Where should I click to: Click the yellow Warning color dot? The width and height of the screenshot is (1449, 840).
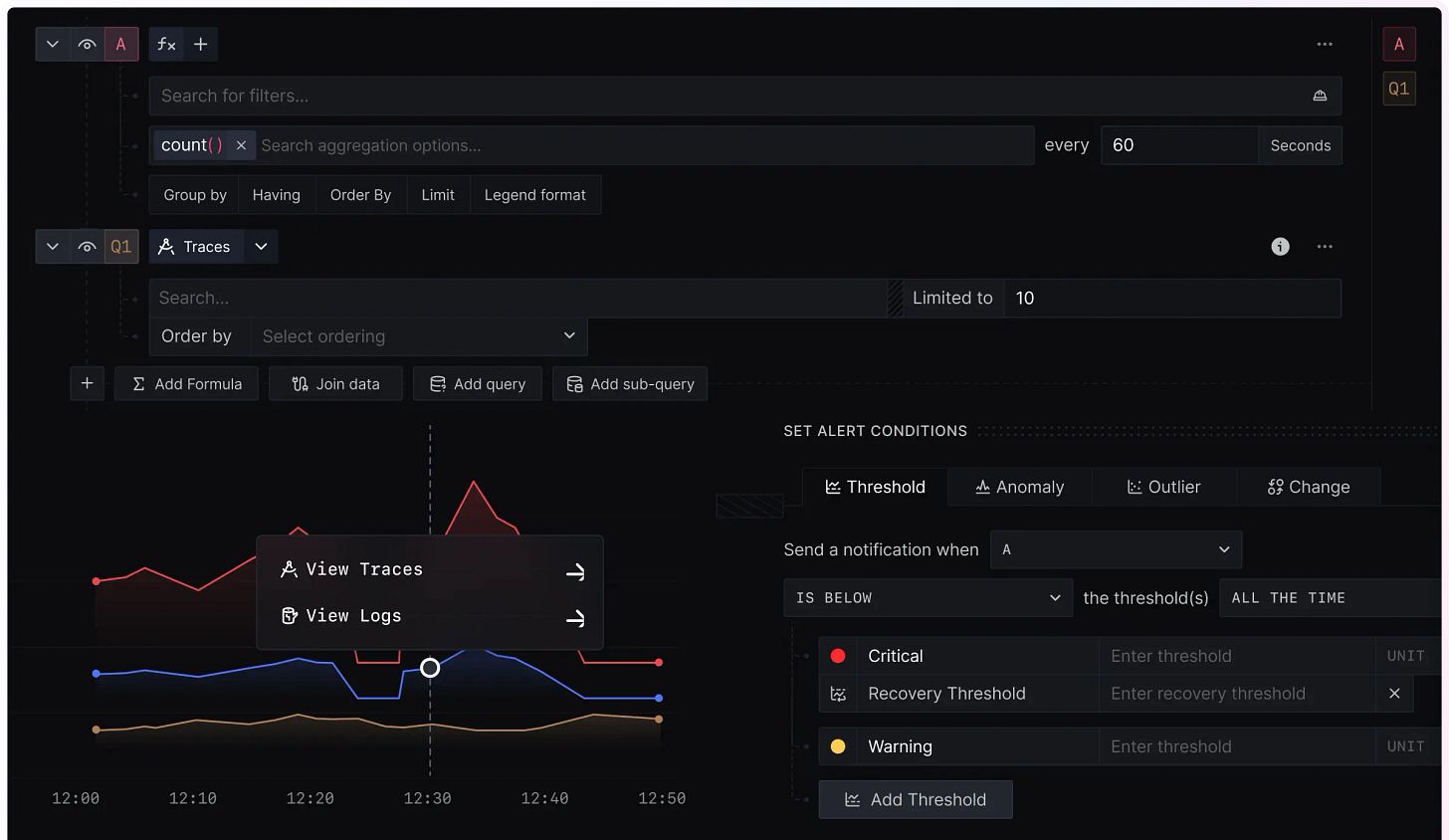(838, 746)
